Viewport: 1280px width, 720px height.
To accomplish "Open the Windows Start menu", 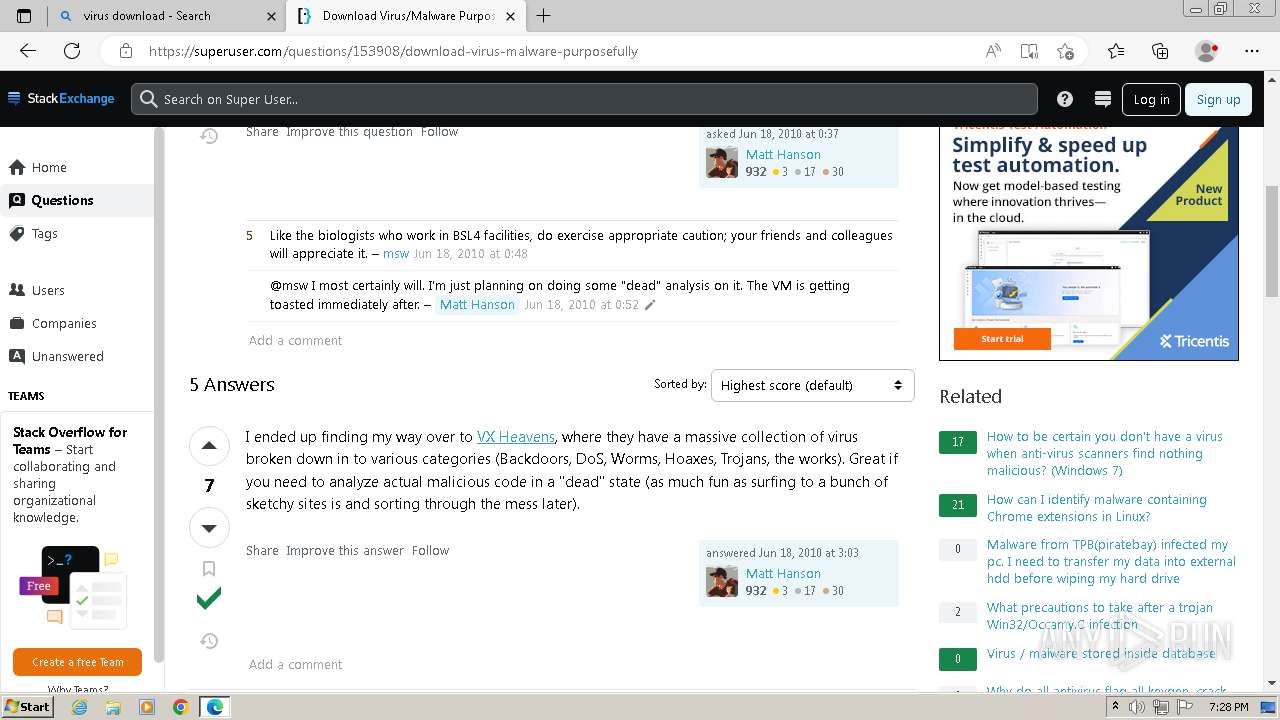I will [x=27, y=707].
